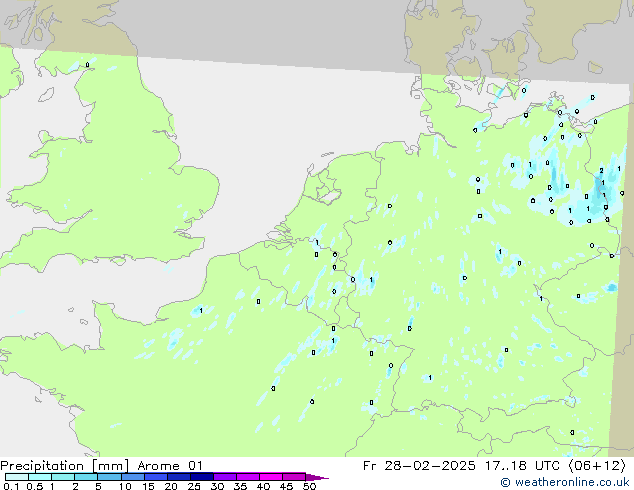Choose the 25–30 mm dark blue legend box
Image resolution: width=634 pixels, height=490 pixels.
201,477
